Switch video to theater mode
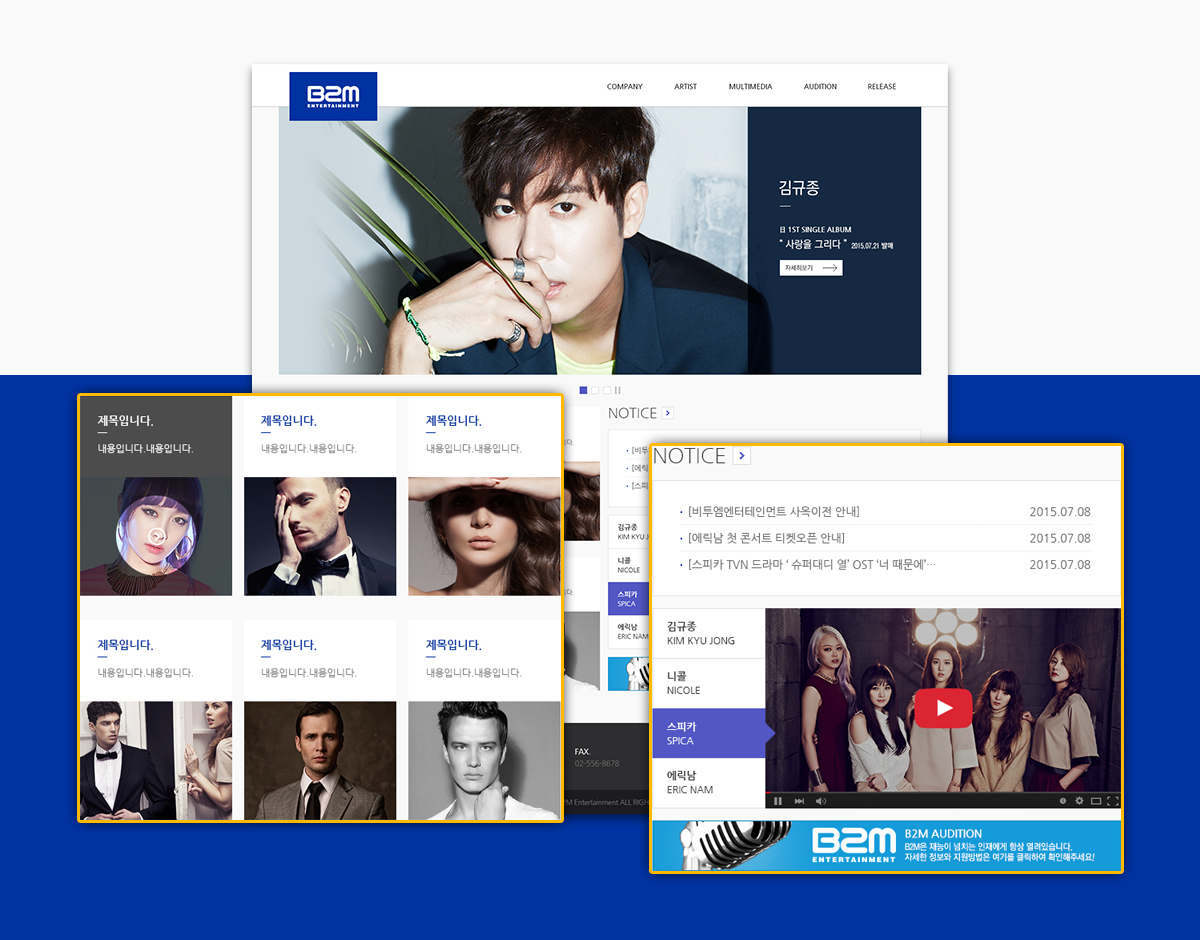The width and height of the screenshot is (1200, 940). (1095, 801)
